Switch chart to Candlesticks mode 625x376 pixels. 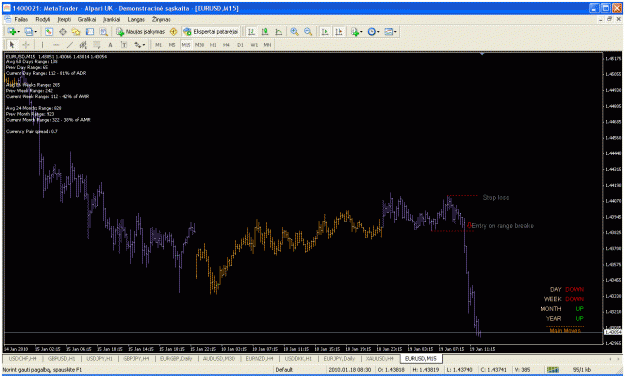pos(265,31)
